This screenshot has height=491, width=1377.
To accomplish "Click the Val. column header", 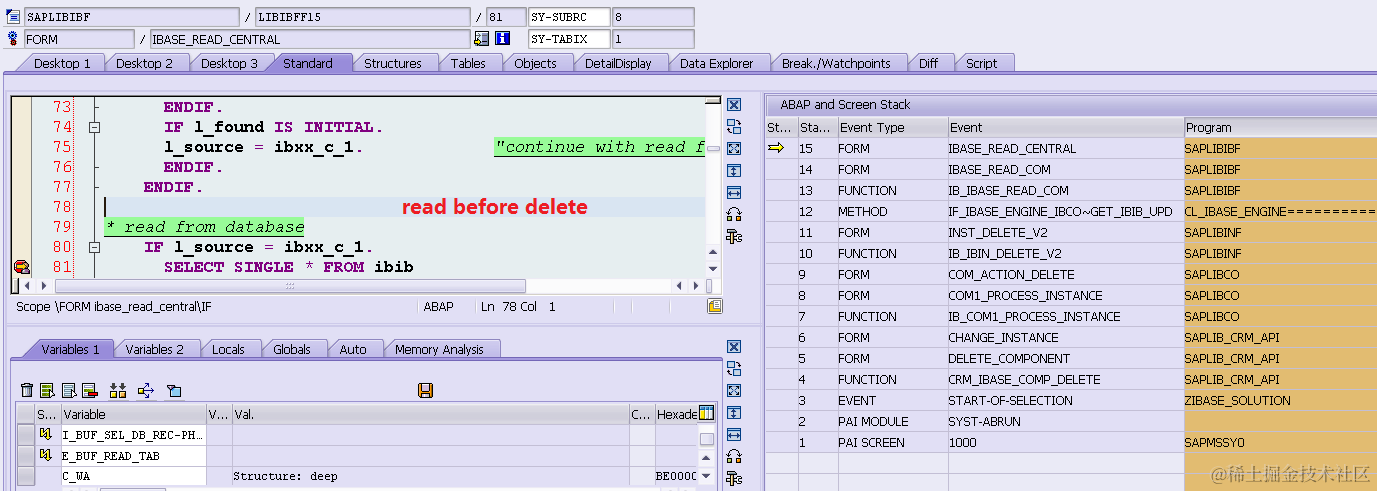I will click(x=430, y=414).
